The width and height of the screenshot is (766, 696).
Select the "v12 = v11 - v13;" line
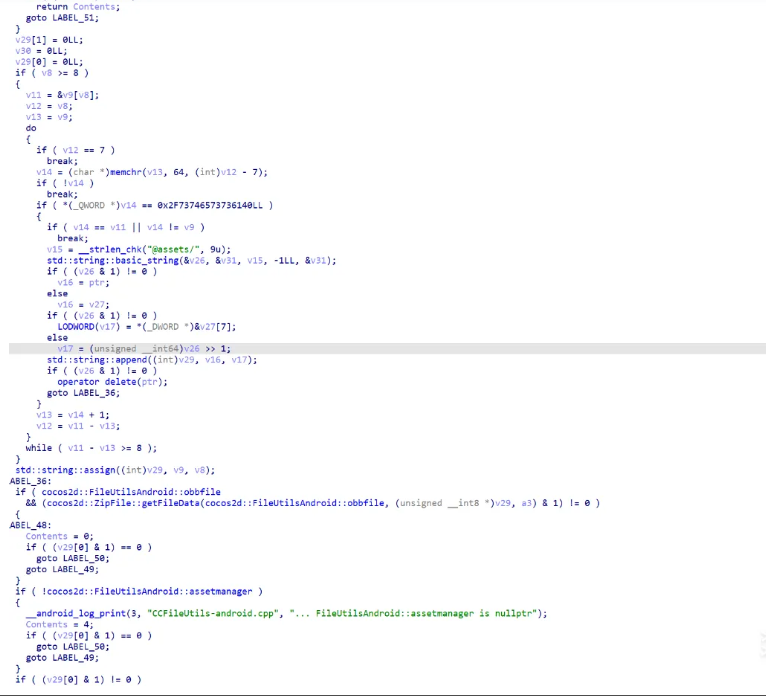[78, 426]
